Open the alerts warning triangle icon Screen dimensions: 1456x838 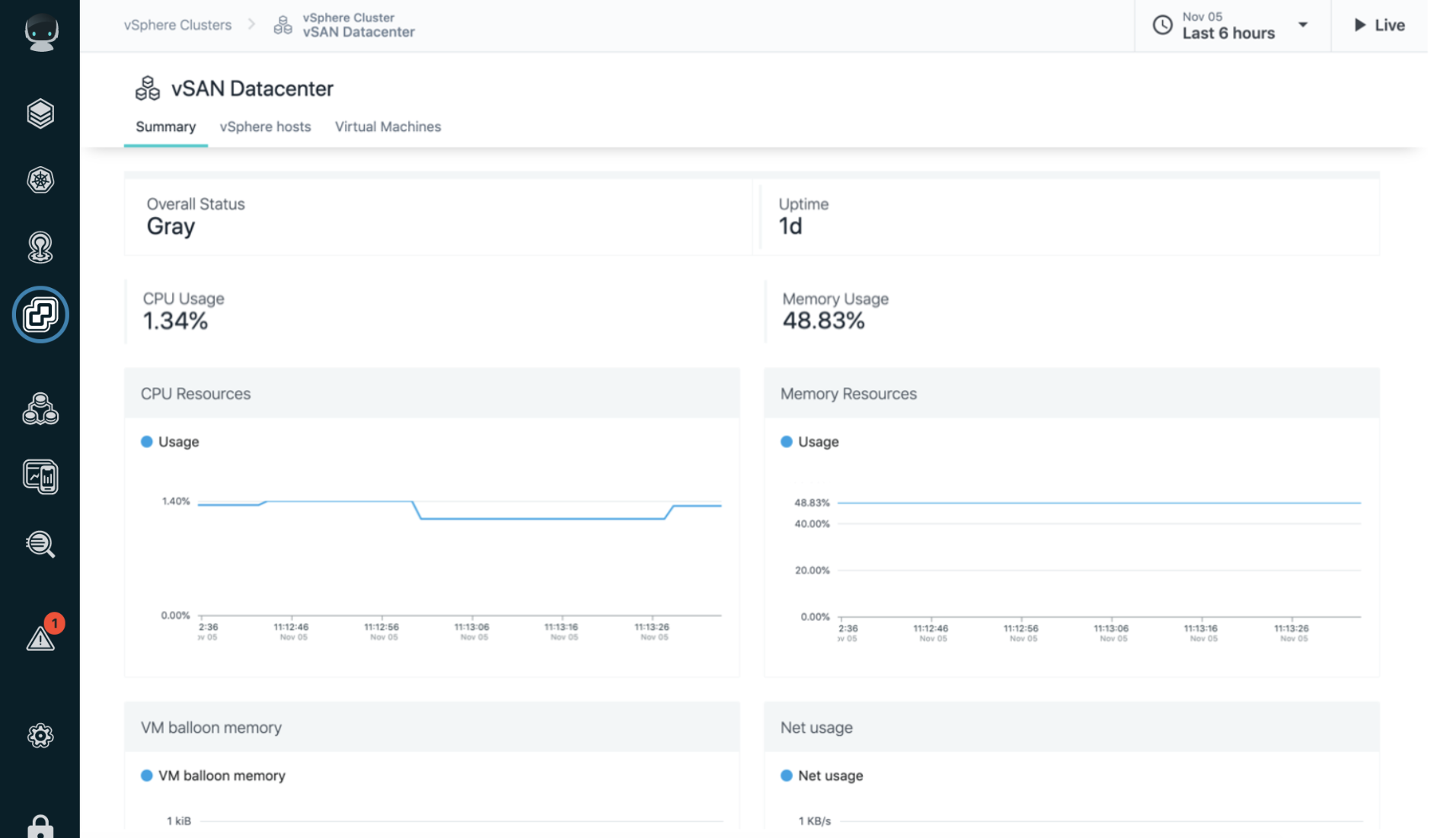pos(40,638)
